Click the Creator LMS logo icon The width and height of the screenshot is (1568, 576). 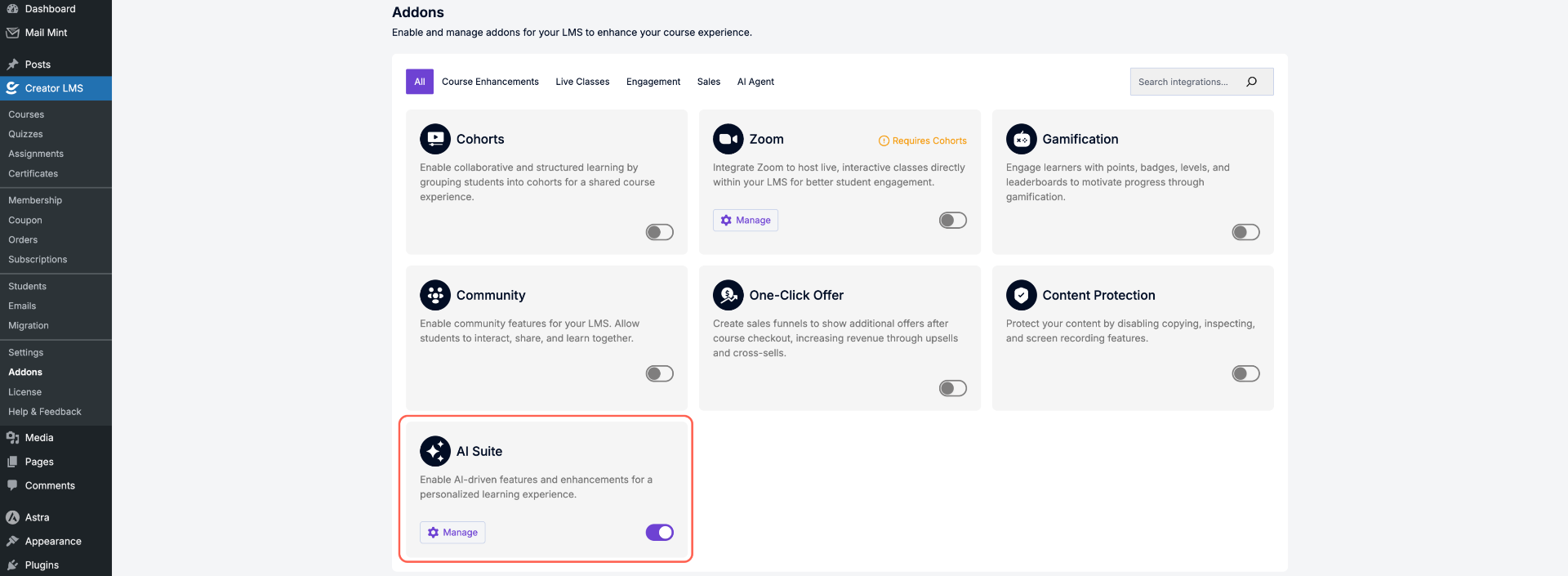(x=12, y=88)
